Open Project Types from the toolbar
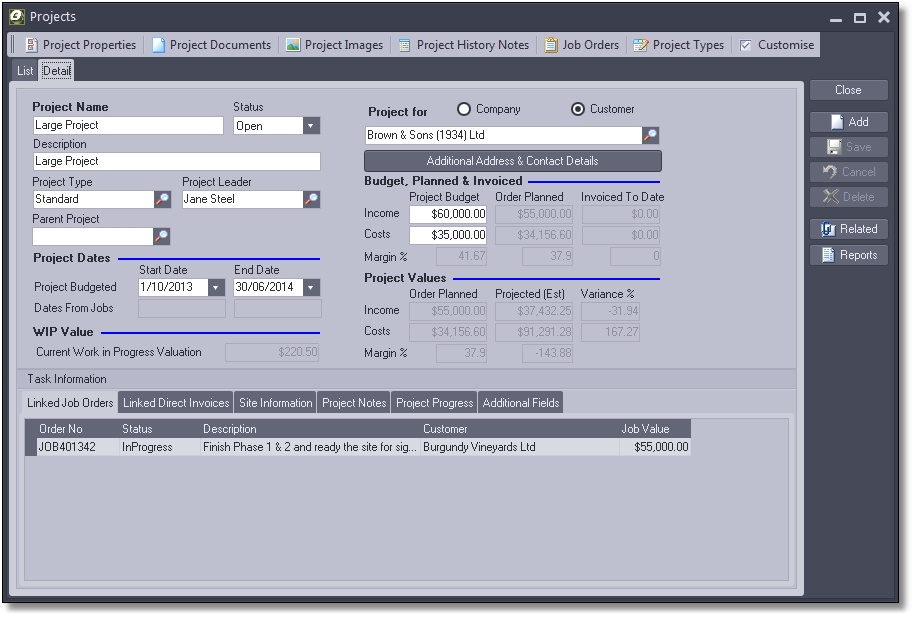913x617 pixels. (x=678, y=45)
